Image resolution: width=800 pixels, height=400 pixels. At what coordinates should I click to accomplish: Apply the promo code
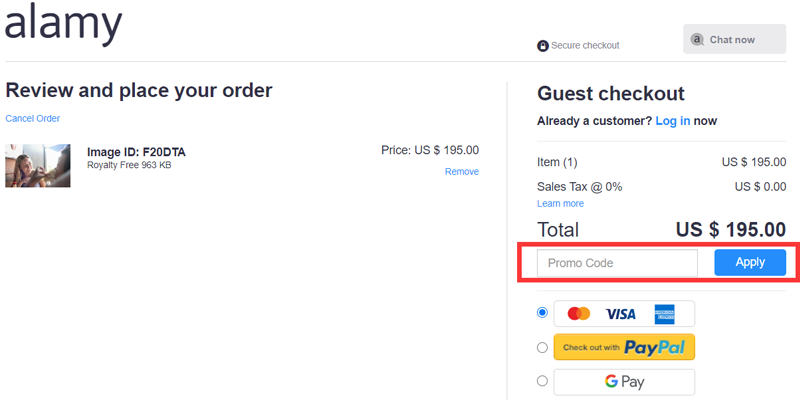click(750, 263)
